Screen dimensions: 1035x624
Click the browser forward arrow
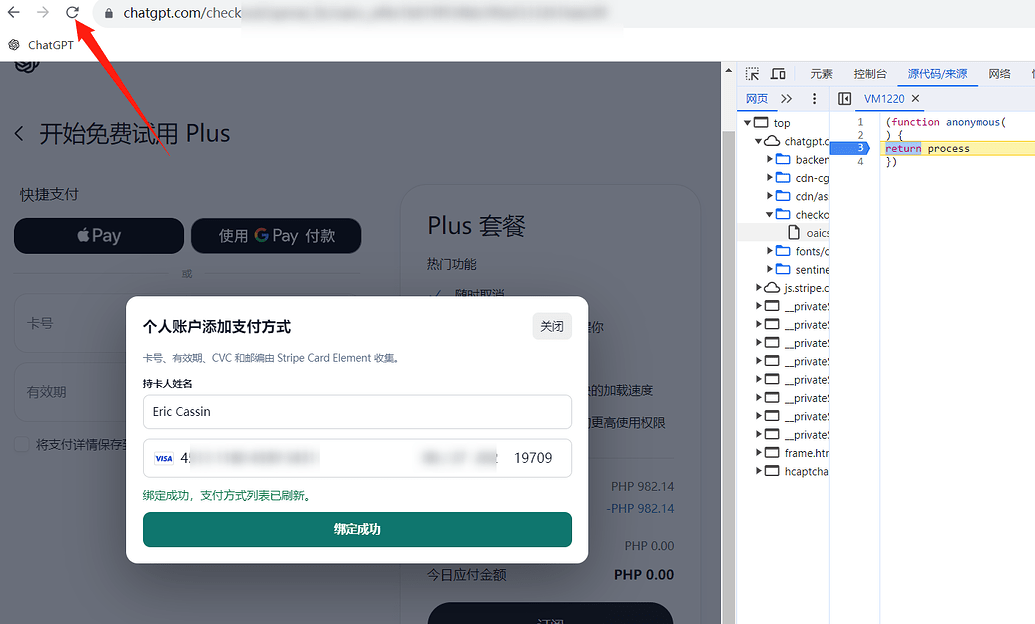point(43,13)
